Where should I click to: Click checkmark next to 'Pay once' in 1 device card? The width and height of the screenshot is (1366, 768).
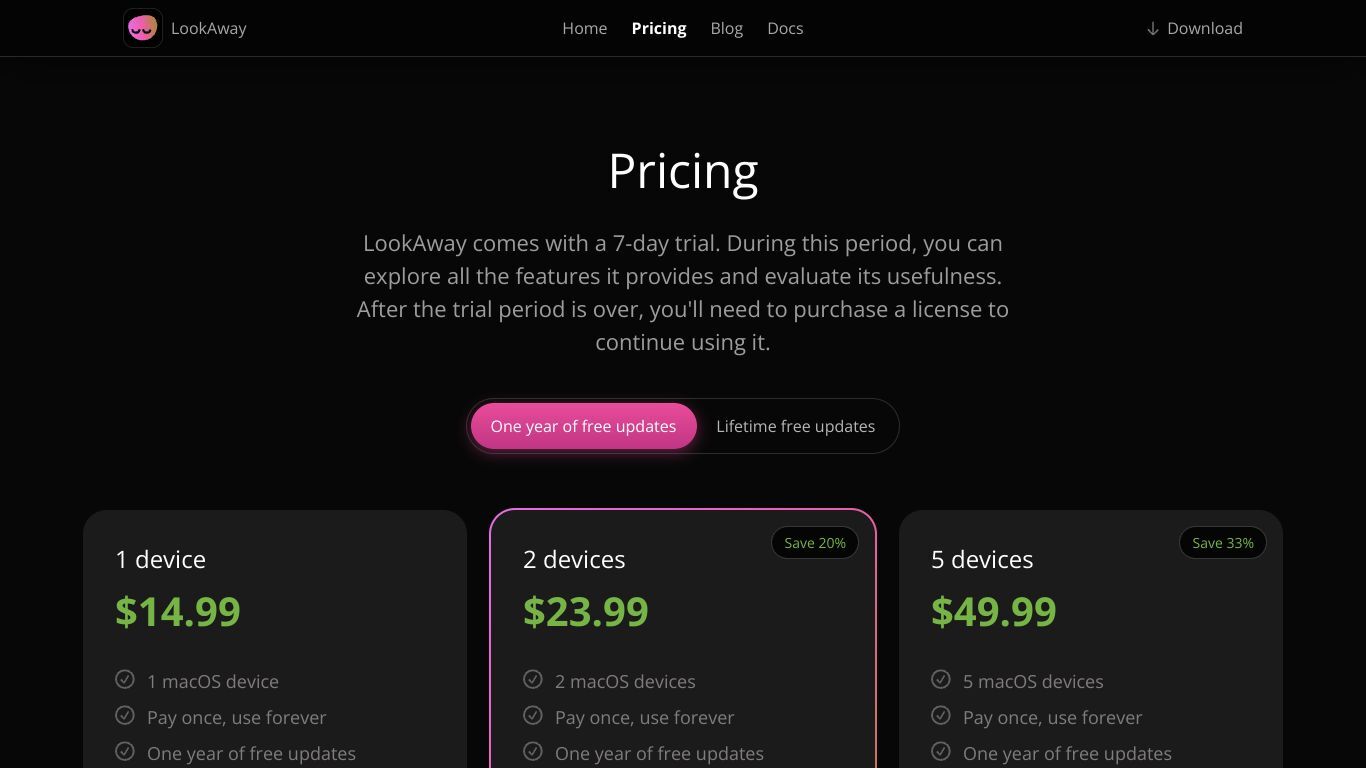coord(125,716)
